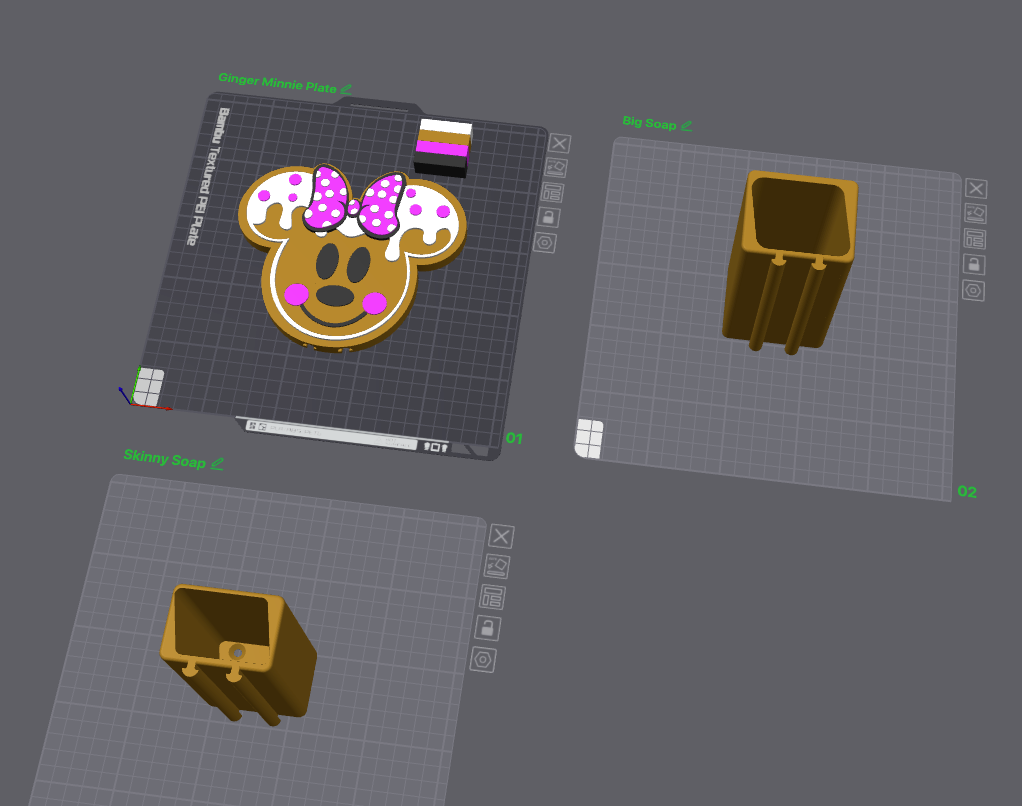Arrange objects on the Big Soap plate

point(974,238)
